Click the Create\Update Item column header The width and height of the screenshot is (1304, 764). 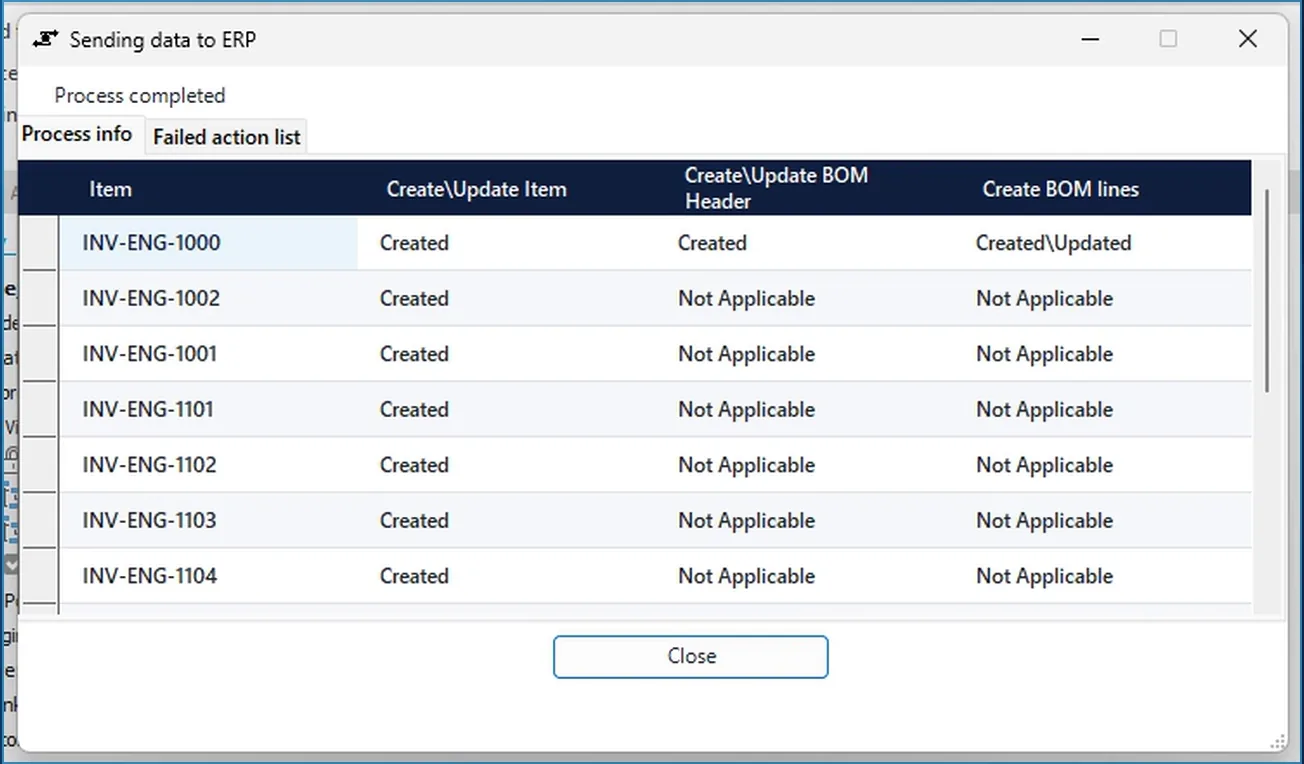click(506, 189)
